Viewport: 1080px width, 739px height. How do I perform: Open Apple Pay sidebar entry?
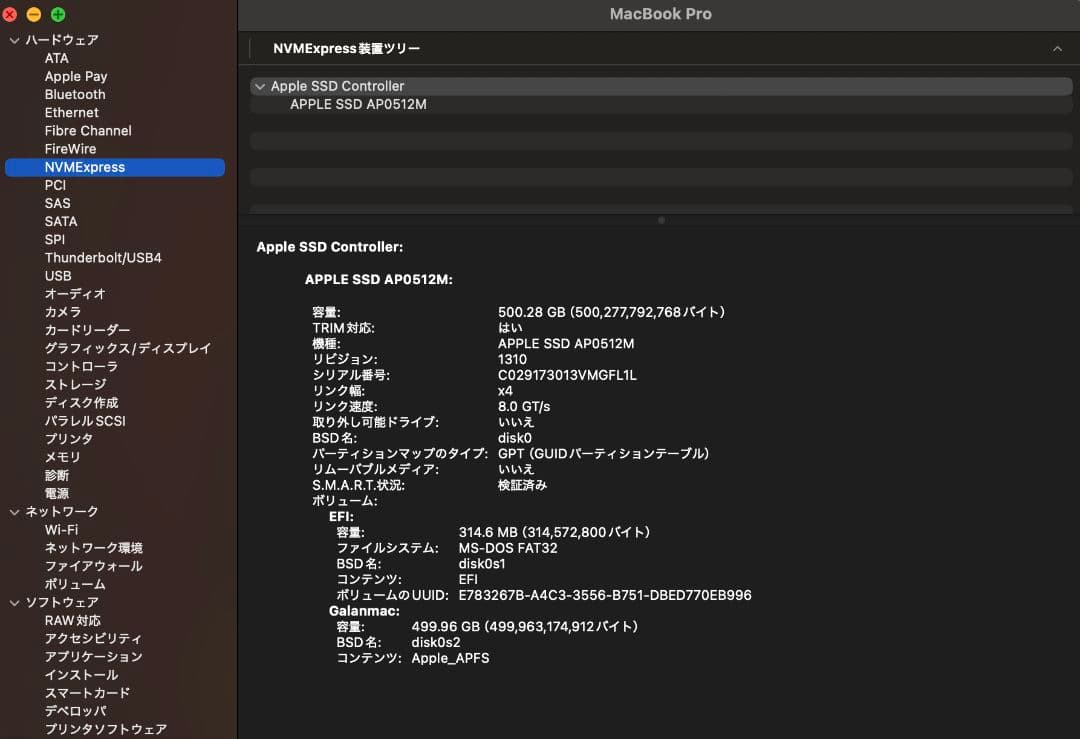click(76, 76)
